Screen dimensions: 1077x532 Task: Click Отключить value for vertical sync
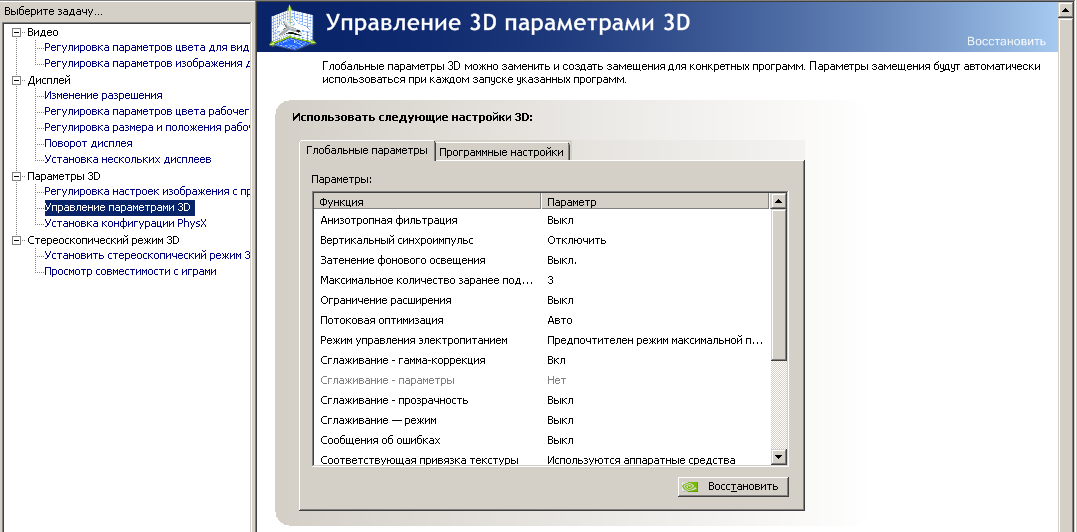click(x=576, y=240)
